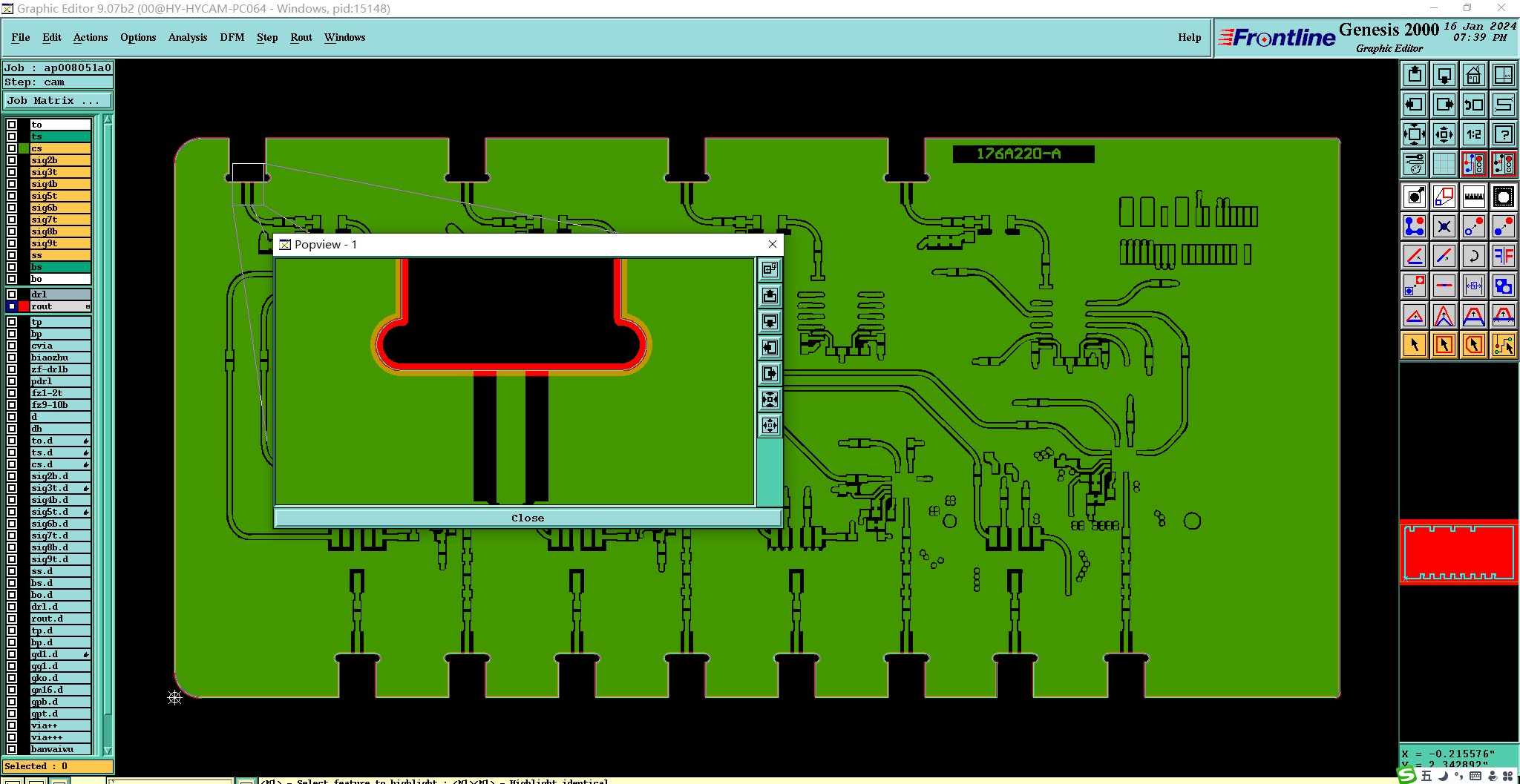Open the Help menu

1189,37
